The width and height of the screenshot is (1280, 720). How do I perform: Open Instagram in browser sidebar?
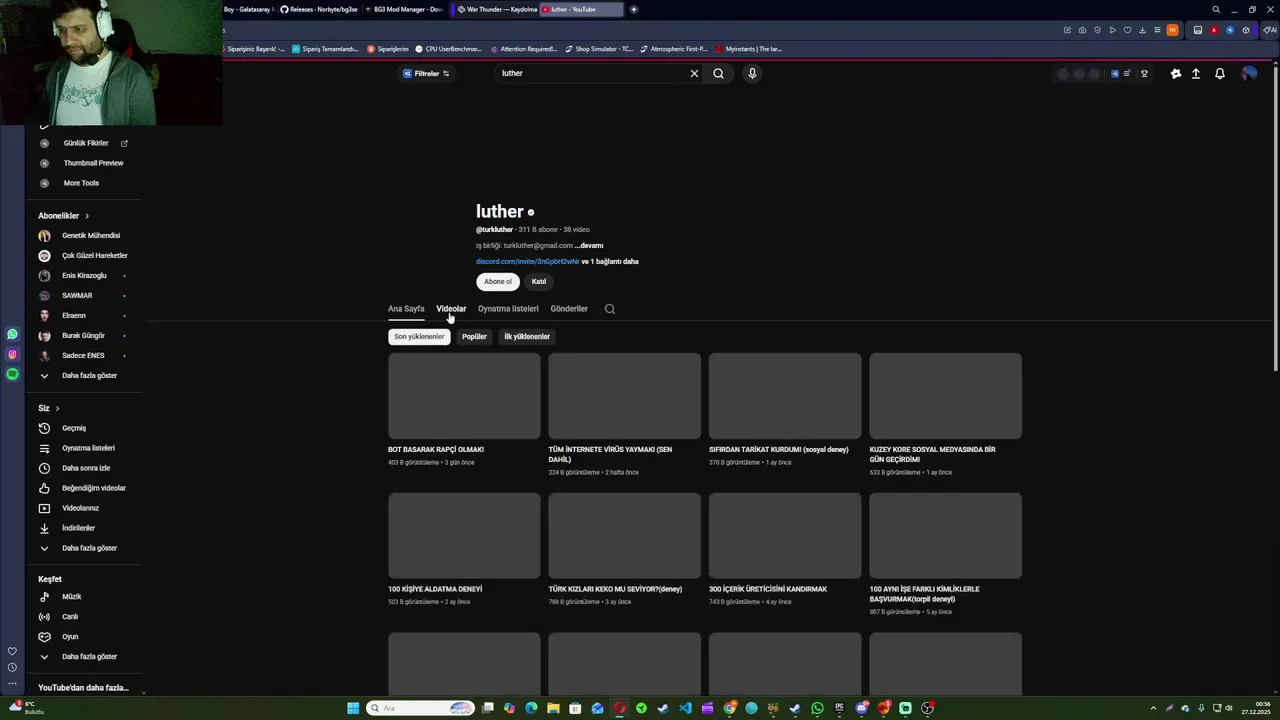12,355
